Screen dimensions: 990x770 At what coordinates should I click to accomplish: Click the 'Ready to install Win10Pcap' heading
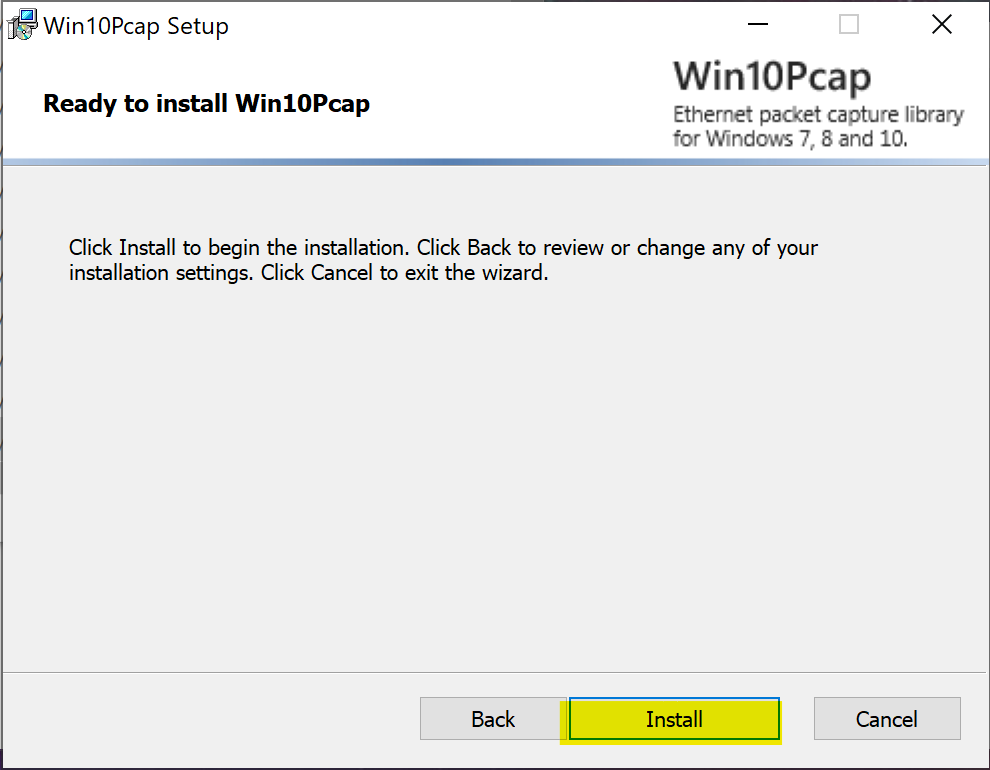pyautogui.click(x=206, y=104)
